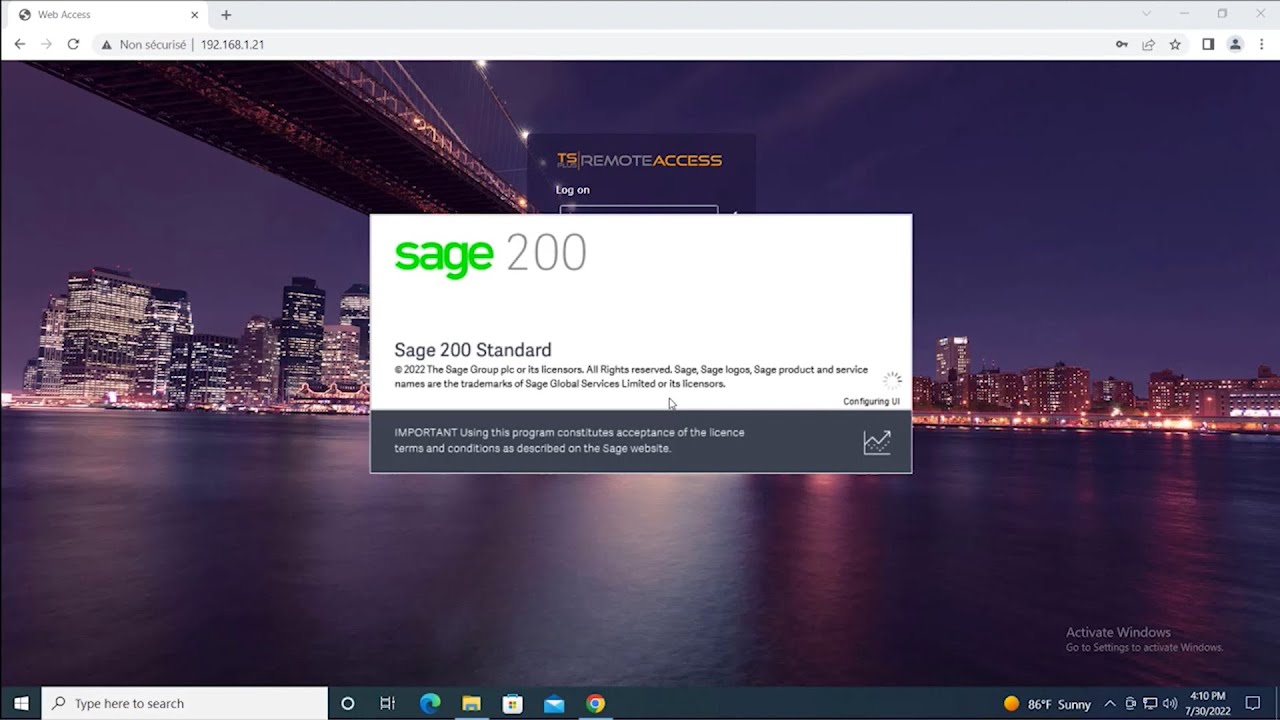
Task: Close the Chrome window
Action: pos(1261,14)
